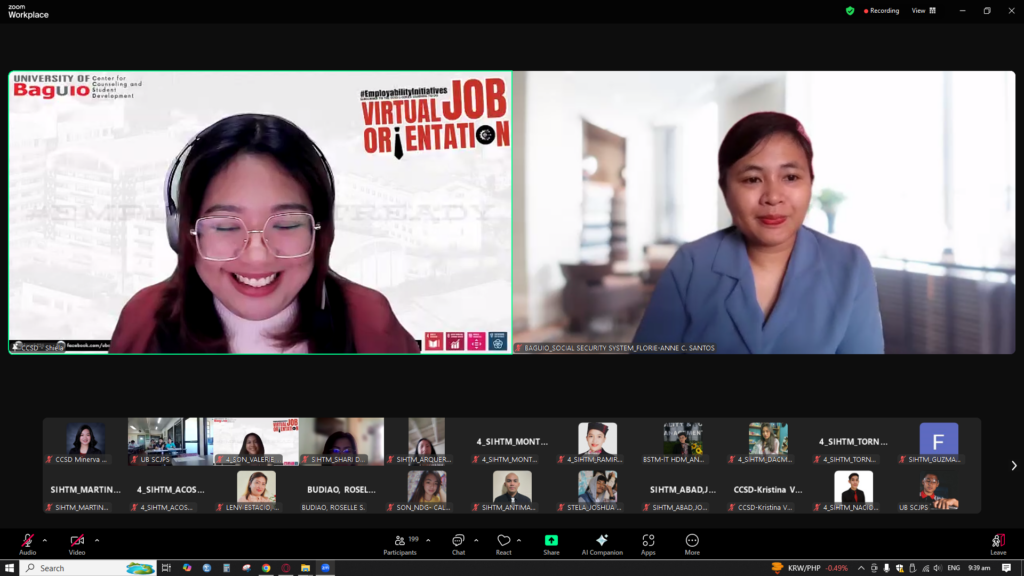
Task: Unmute the microphone with the Audio icon
Action: click(27, 543)
